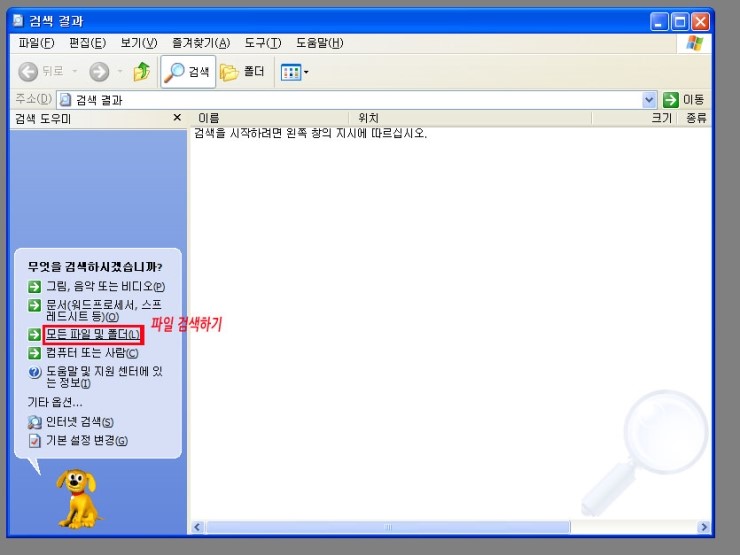Open the Folders (폴더) pane button
The width and height of the screenshot is (740, 555).
click(244, 72)
